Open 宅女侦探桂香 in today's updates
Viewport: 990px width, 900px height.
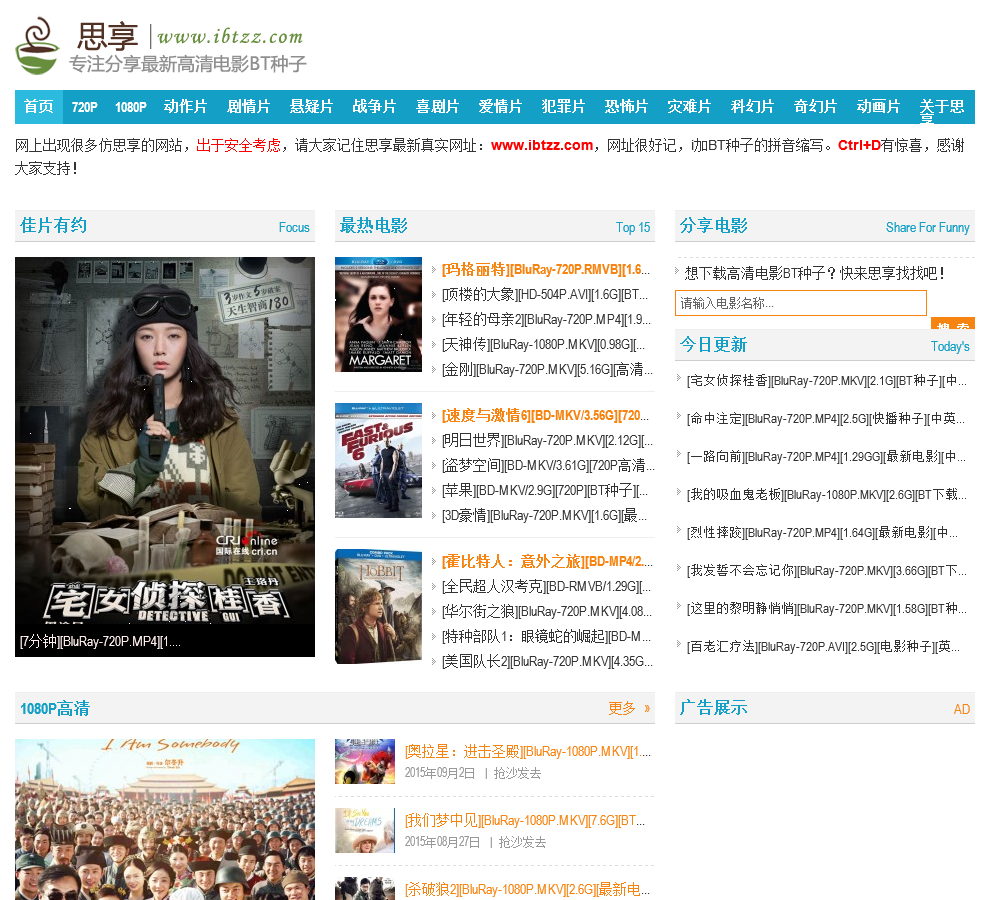coord(826,380)
